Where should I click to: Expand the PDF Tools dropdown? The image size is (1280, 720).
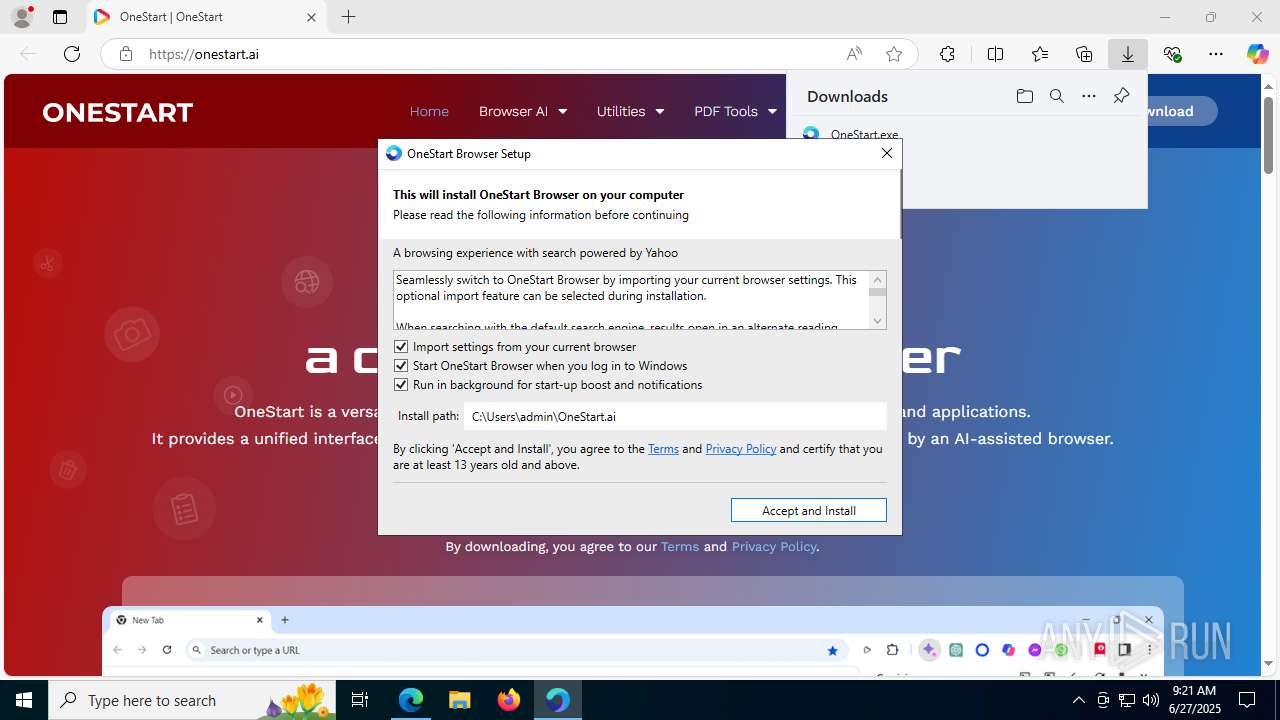point(735,111)
